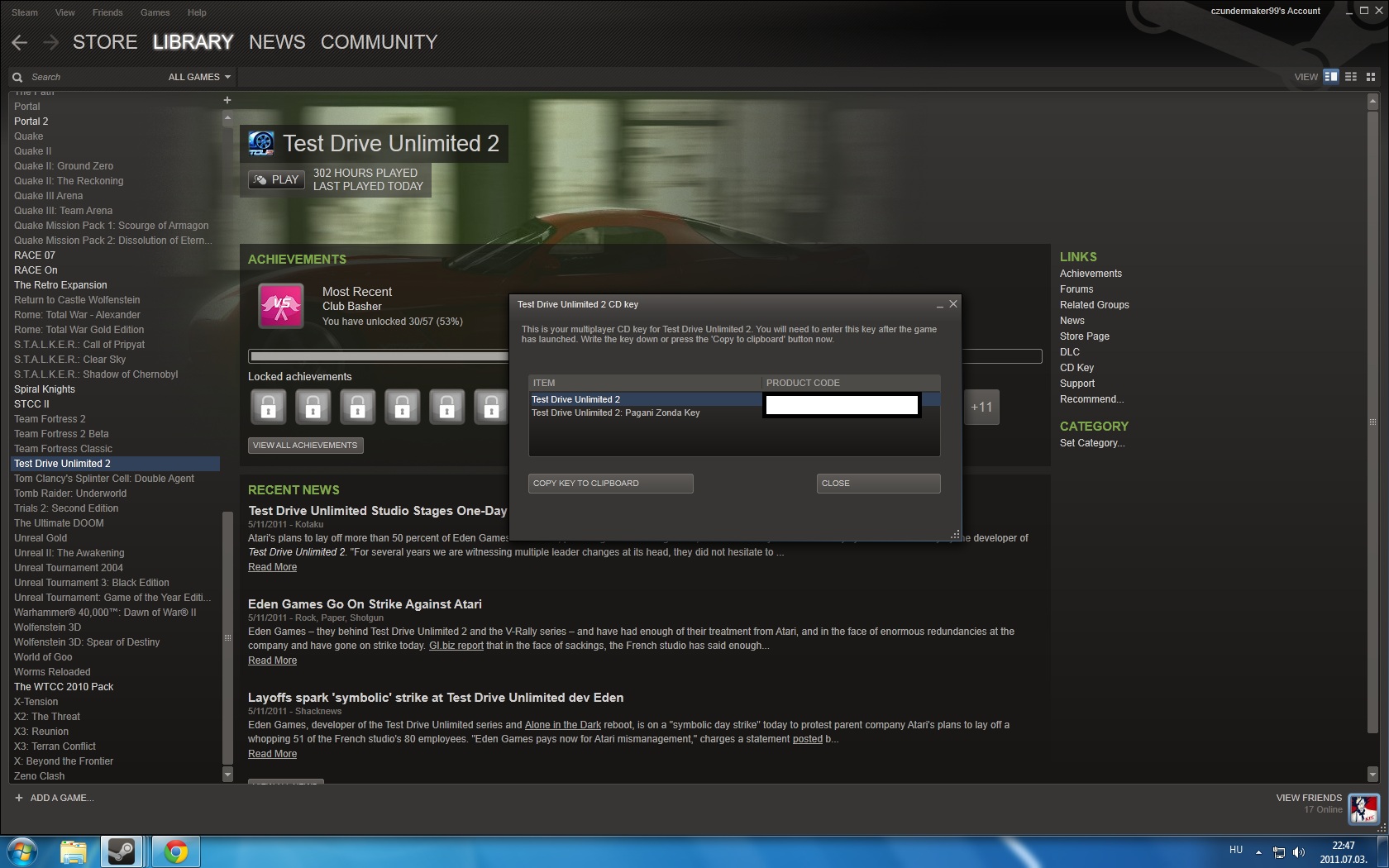Switch to list view mode icon
Viewport: 1389px width, 868px height.
(x=1351, y=76)
